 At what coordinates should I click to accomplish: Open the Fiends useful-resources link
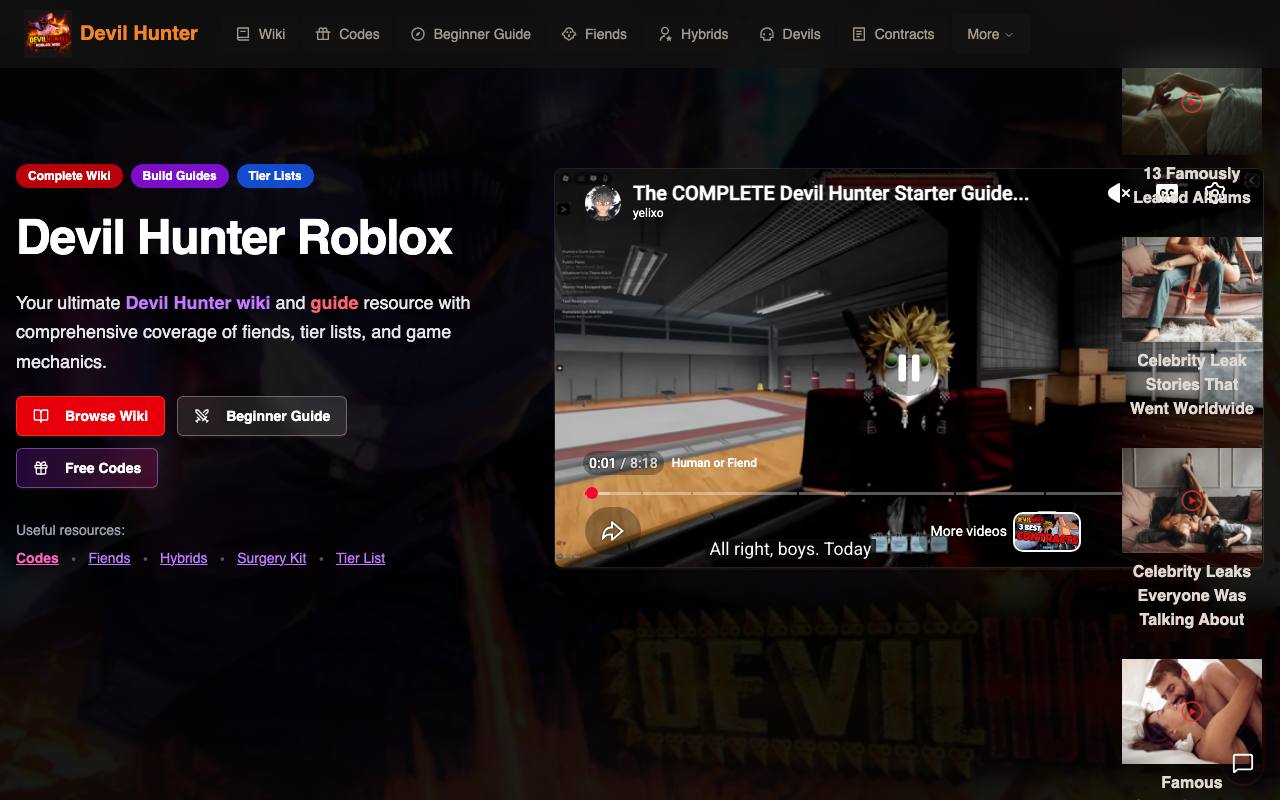tap(109, 558)
